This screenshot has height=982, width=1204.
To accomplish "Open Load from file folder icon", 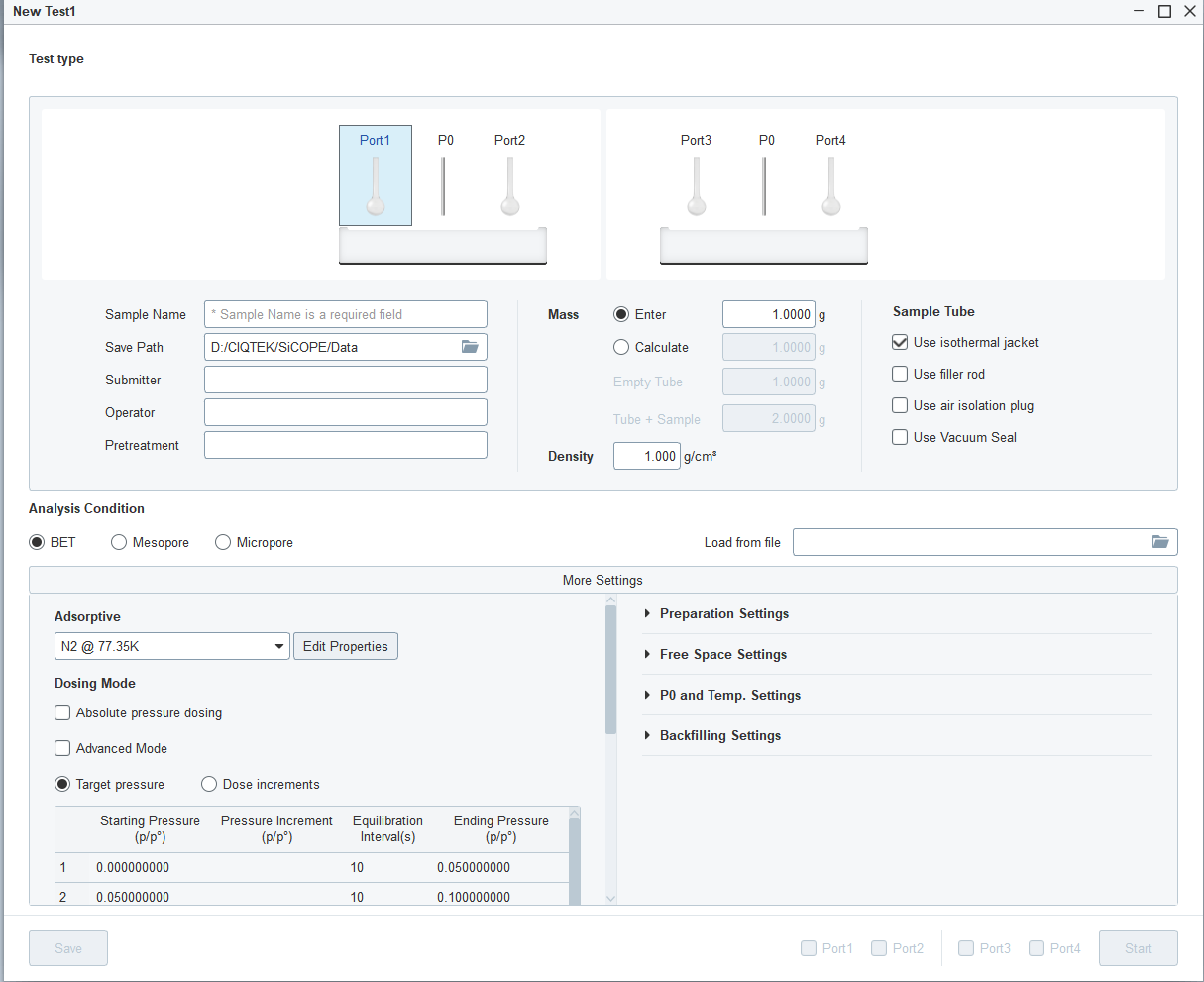I will point(1160,542).
